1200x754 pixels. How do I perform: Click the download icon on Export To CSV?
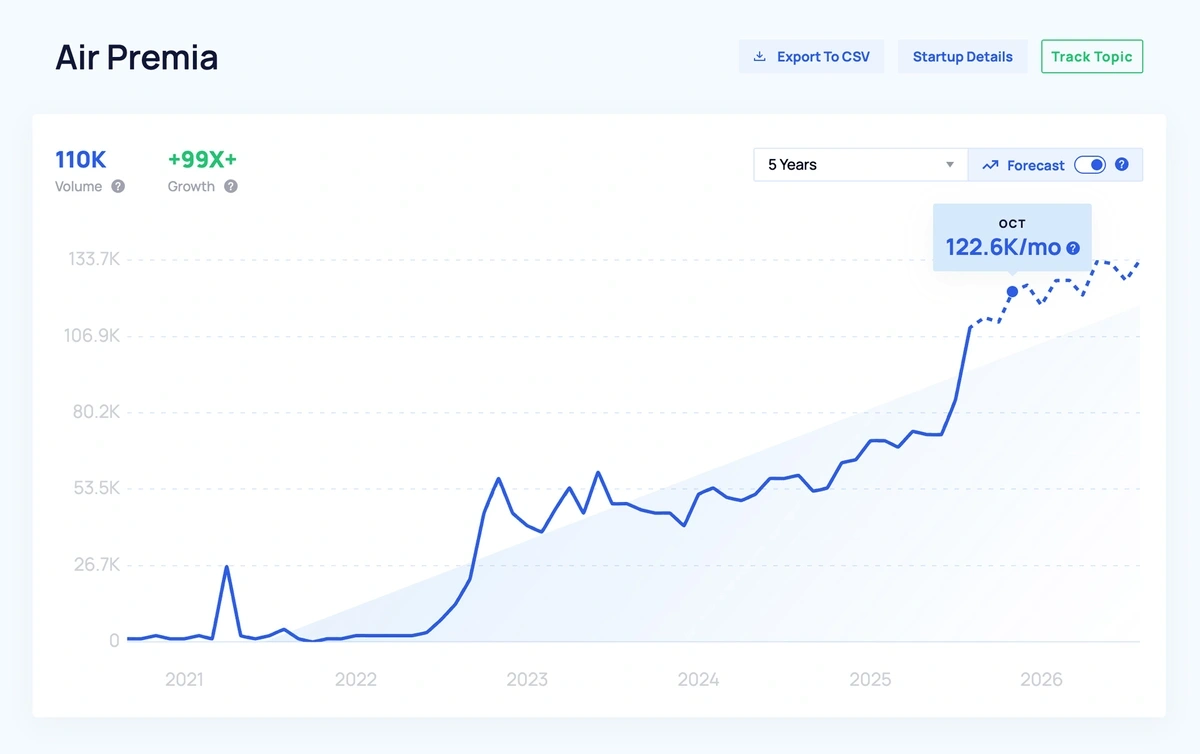tap(761, 57)
